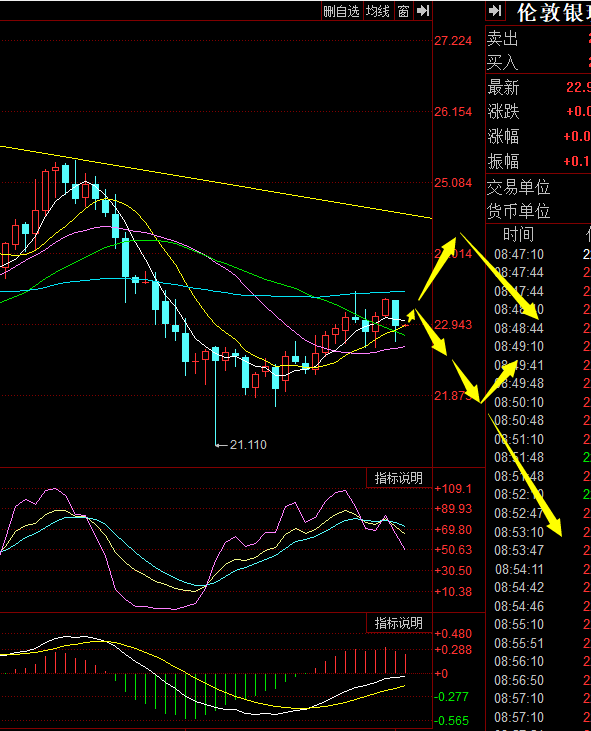Viewport: 591px width, 731px height.
Task: Click the arrow icon beside the 窗 button
Action: click(x=423, y=11)
